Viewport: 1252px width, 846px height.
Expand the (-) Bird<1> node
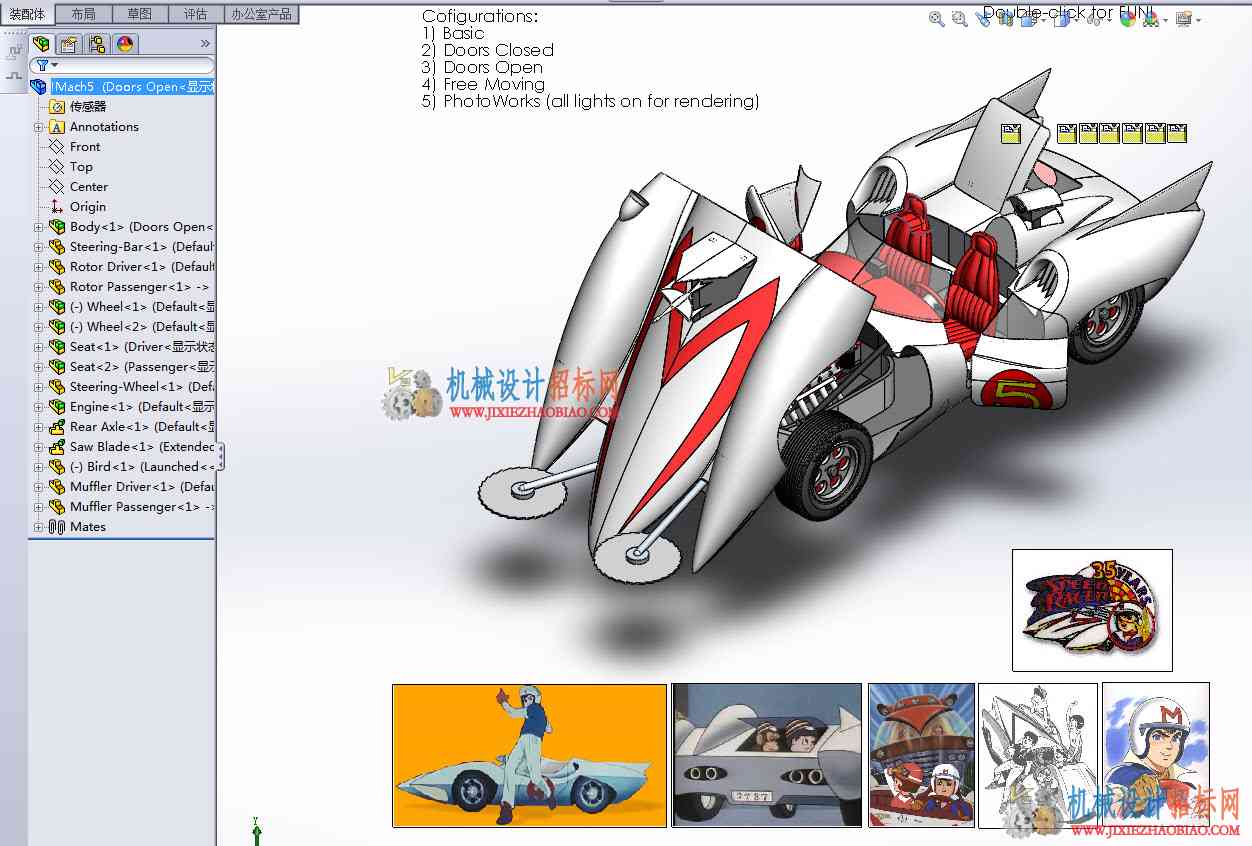click(x=39, y=467)
